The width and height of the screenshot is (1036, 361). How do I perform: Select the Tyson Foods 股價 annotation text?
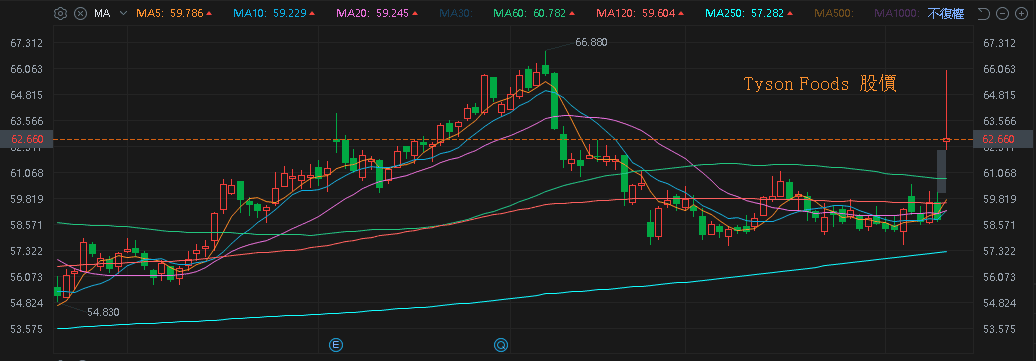click(x=820, y=84)
